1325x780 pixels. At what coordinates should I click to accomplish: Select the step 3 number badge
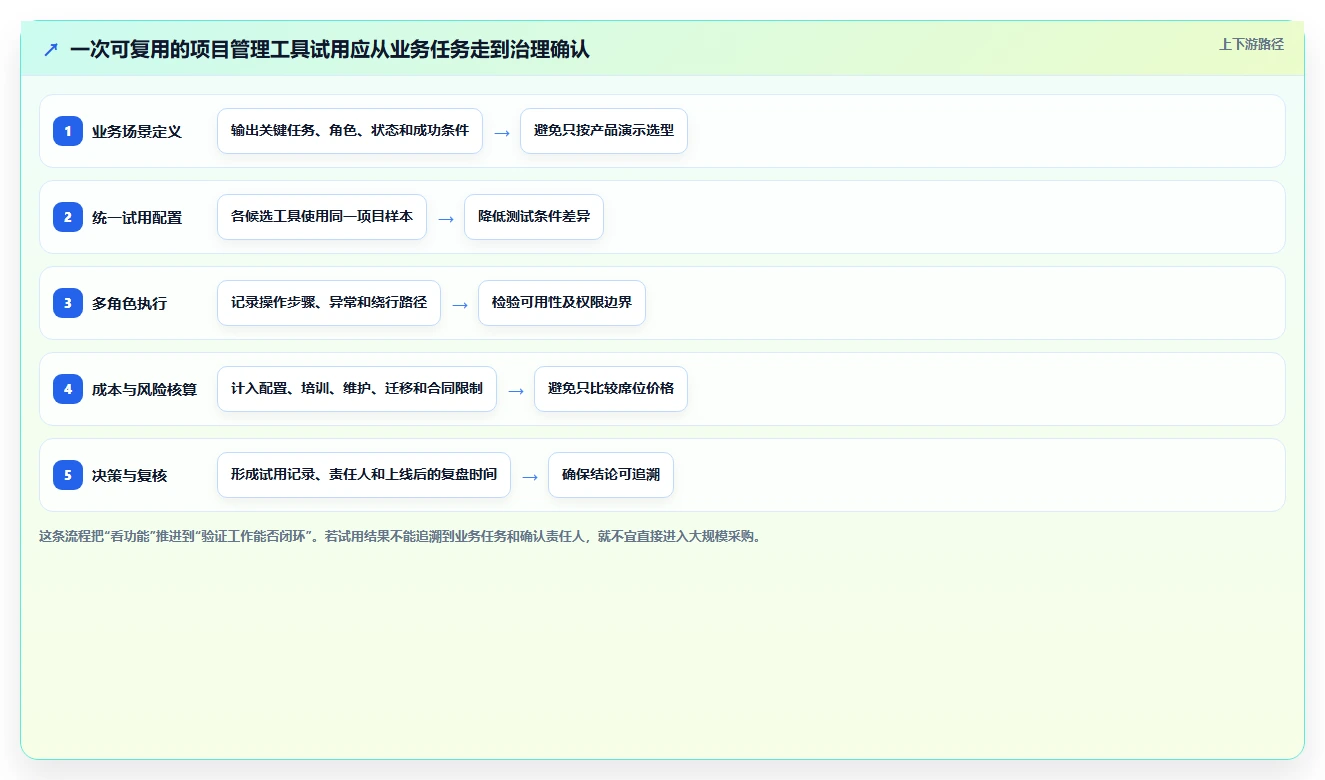pyautogui.click(x=68, y=303)
